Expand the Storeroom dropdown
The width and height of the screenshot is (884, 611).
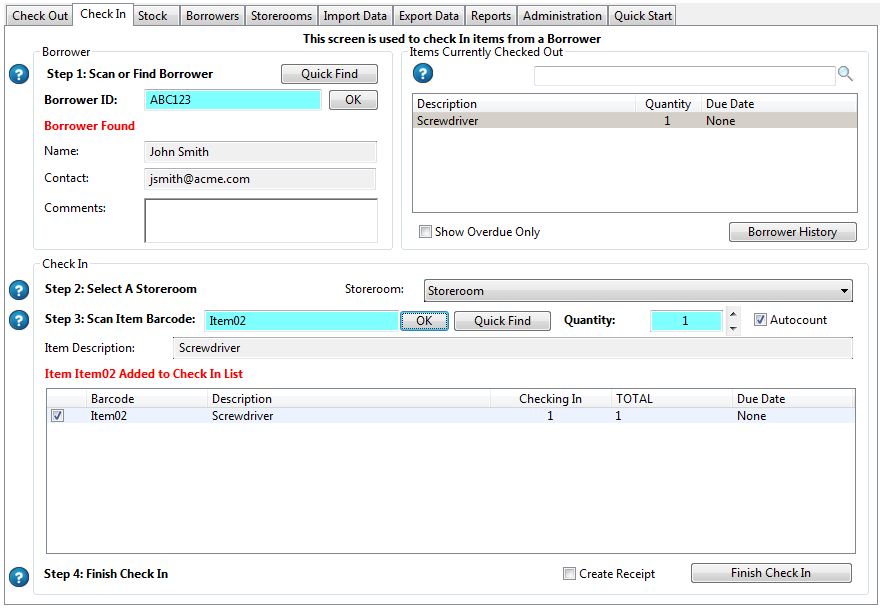point(842,291)
